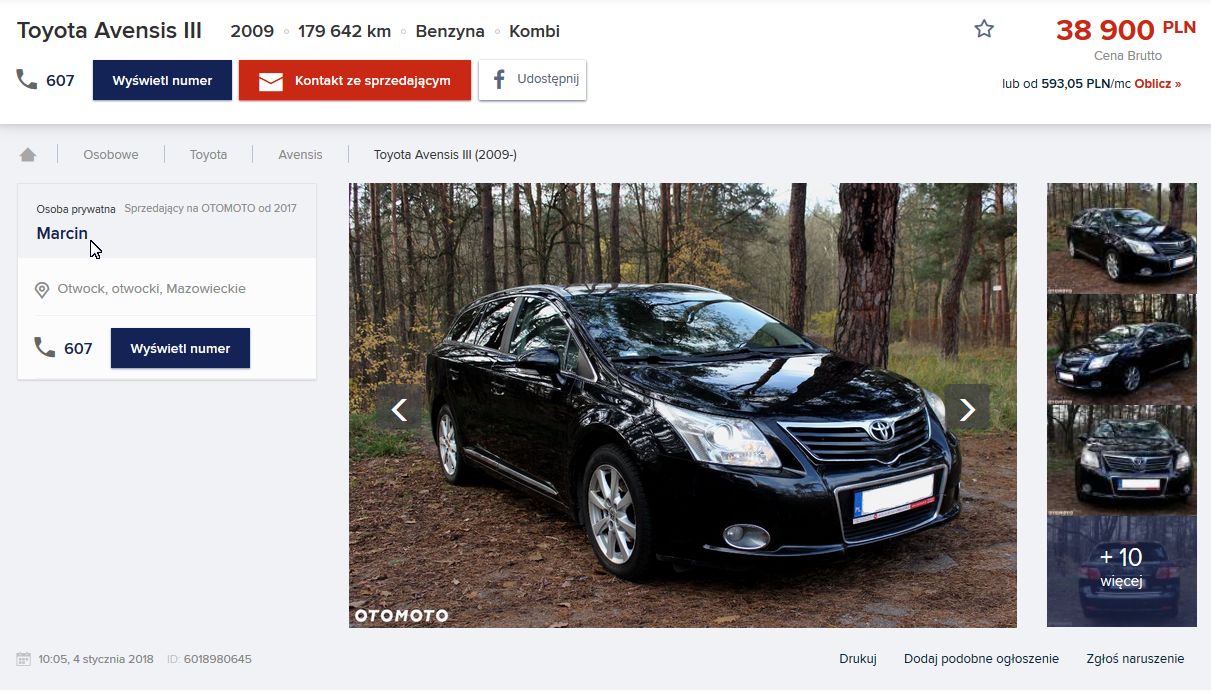Open 'Kontakt ze sprzedającym' message button
Viewport: 1211px width, 699px height.
click(x=354, y=80)
